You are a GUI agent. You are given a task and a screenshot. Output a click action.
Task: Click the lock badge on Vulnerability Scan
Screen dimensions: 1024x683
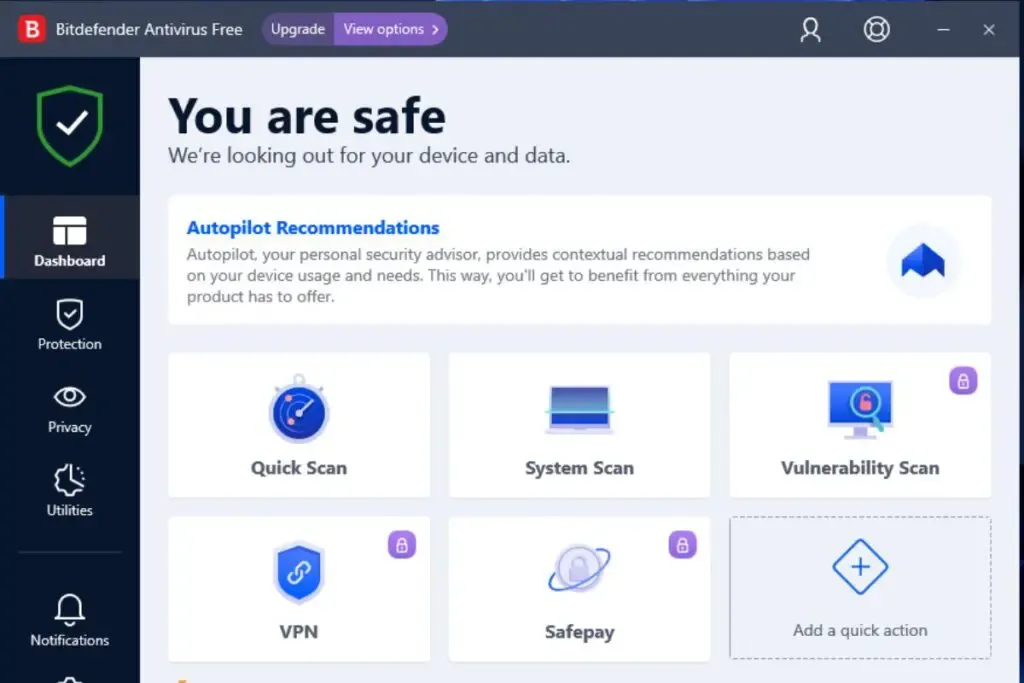pyautogui.click(x=963, y=381)
